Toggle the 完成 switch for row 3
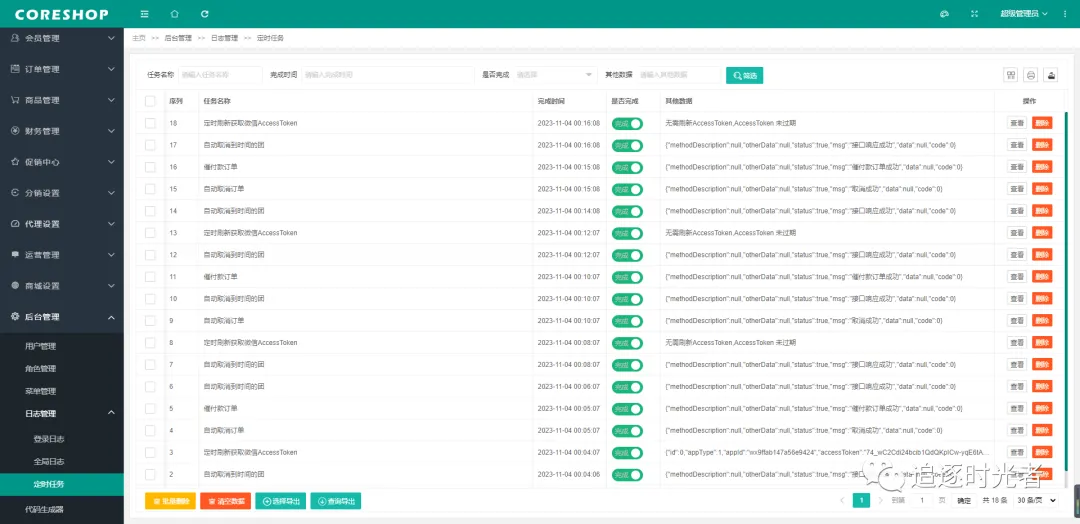1080x524 pixels. pyautogui.click(x=627, y=453)
